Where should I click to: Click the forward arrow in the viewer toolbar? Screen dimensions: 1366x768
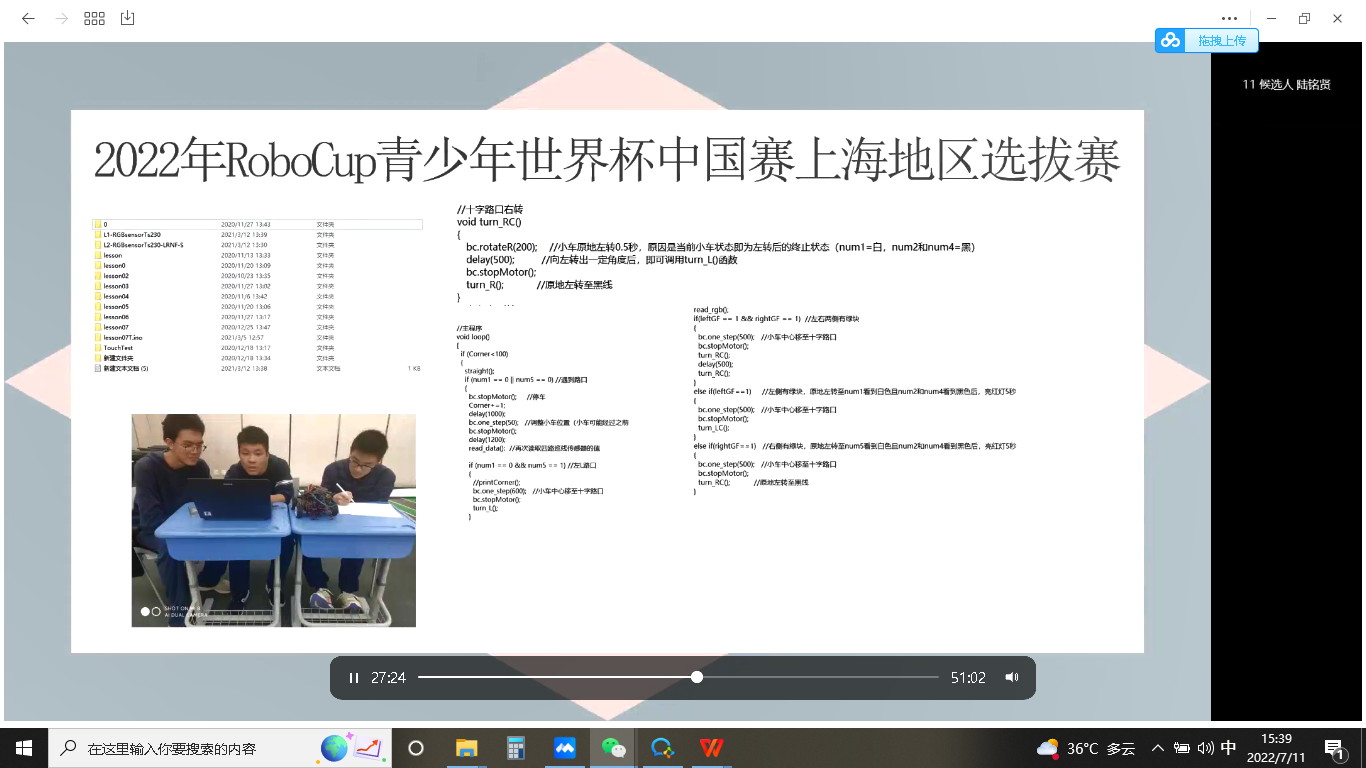pos(61,18)
